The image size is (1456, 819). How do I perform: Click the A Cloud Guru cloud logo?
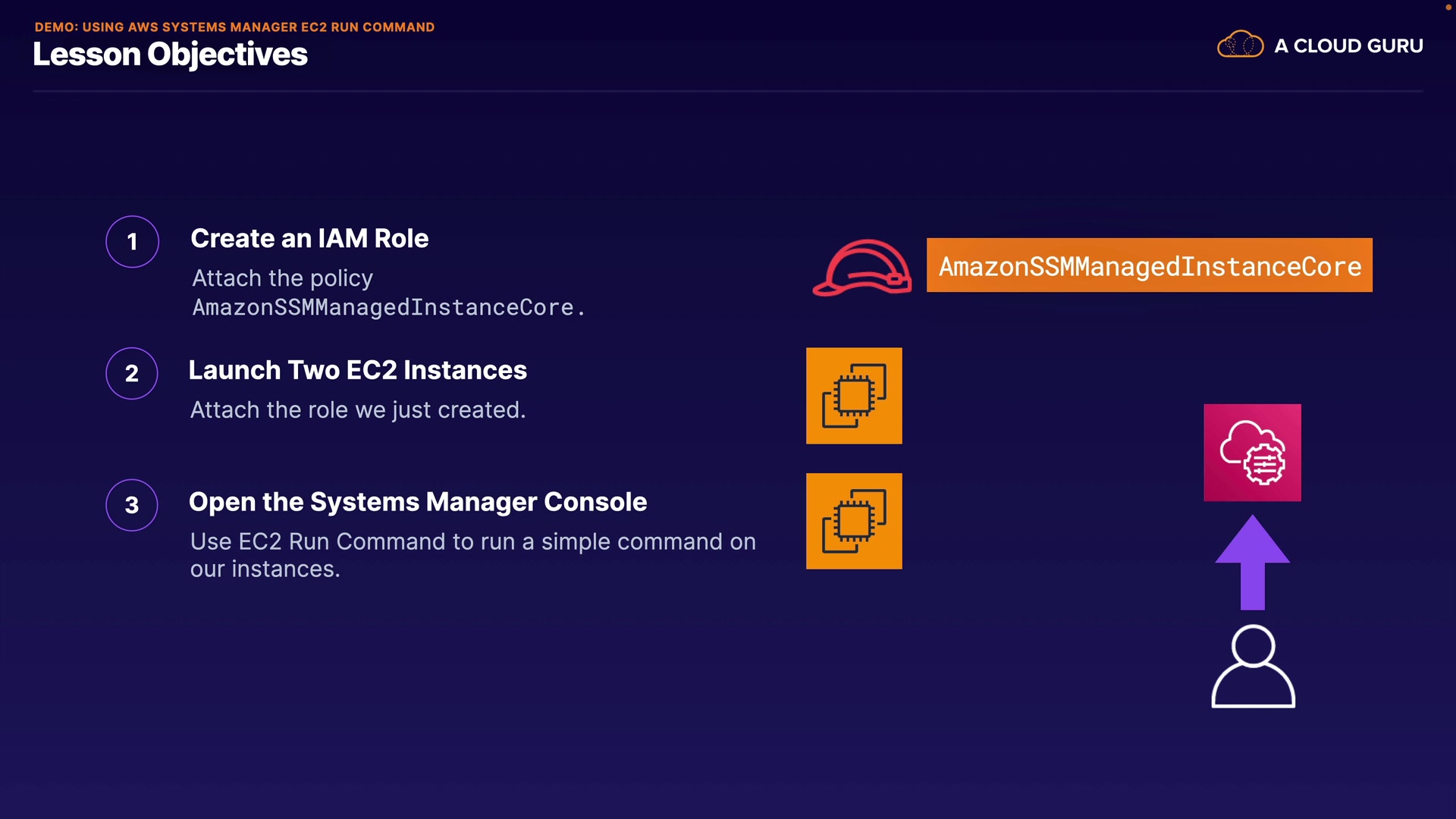1240,45
